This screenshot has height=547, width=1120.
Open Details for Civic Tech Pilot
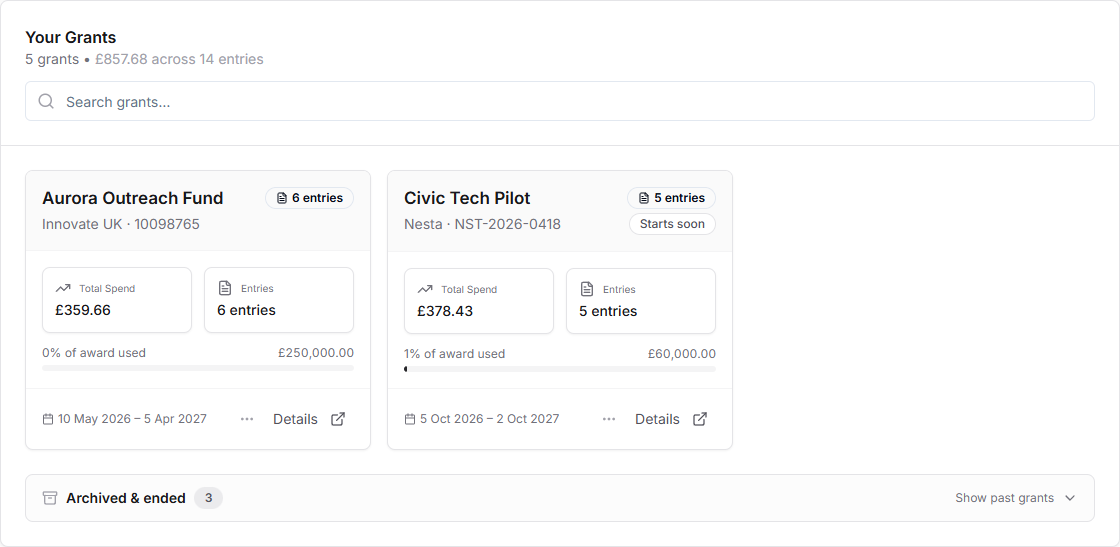(657, 419)
